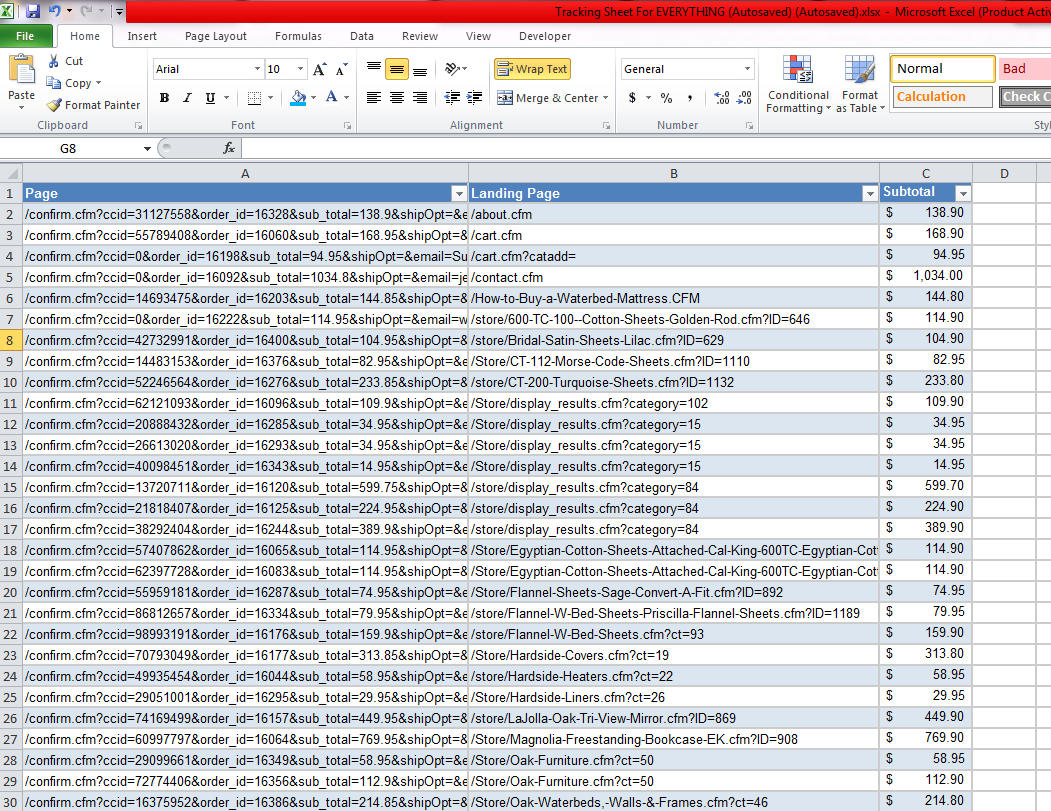The width and height of the screenshot is (1051, 811).
Task: Click the Insert Function fx icon
Action: click(x=228, y=148)
